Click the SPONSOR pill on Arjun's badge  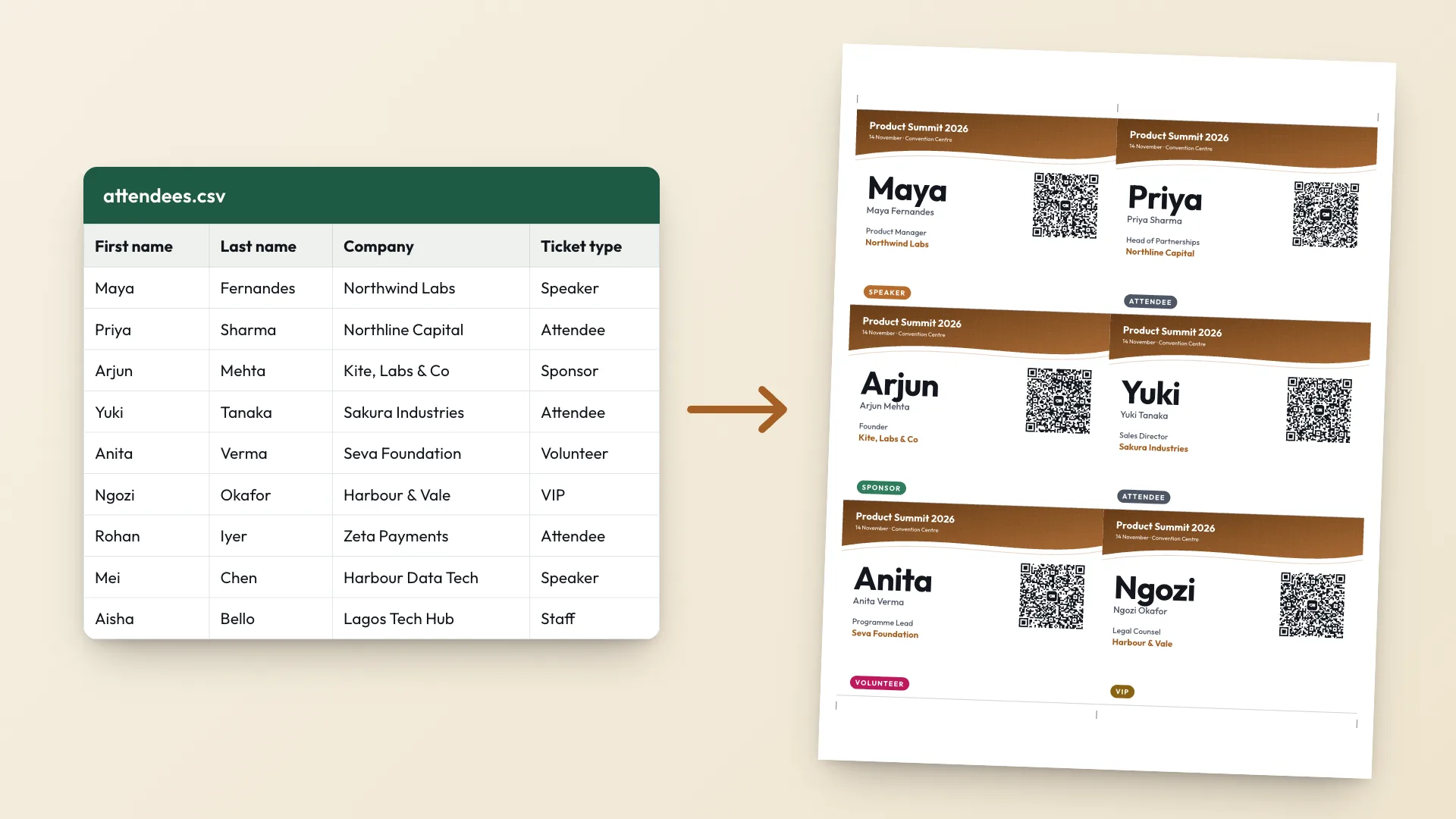881,488
